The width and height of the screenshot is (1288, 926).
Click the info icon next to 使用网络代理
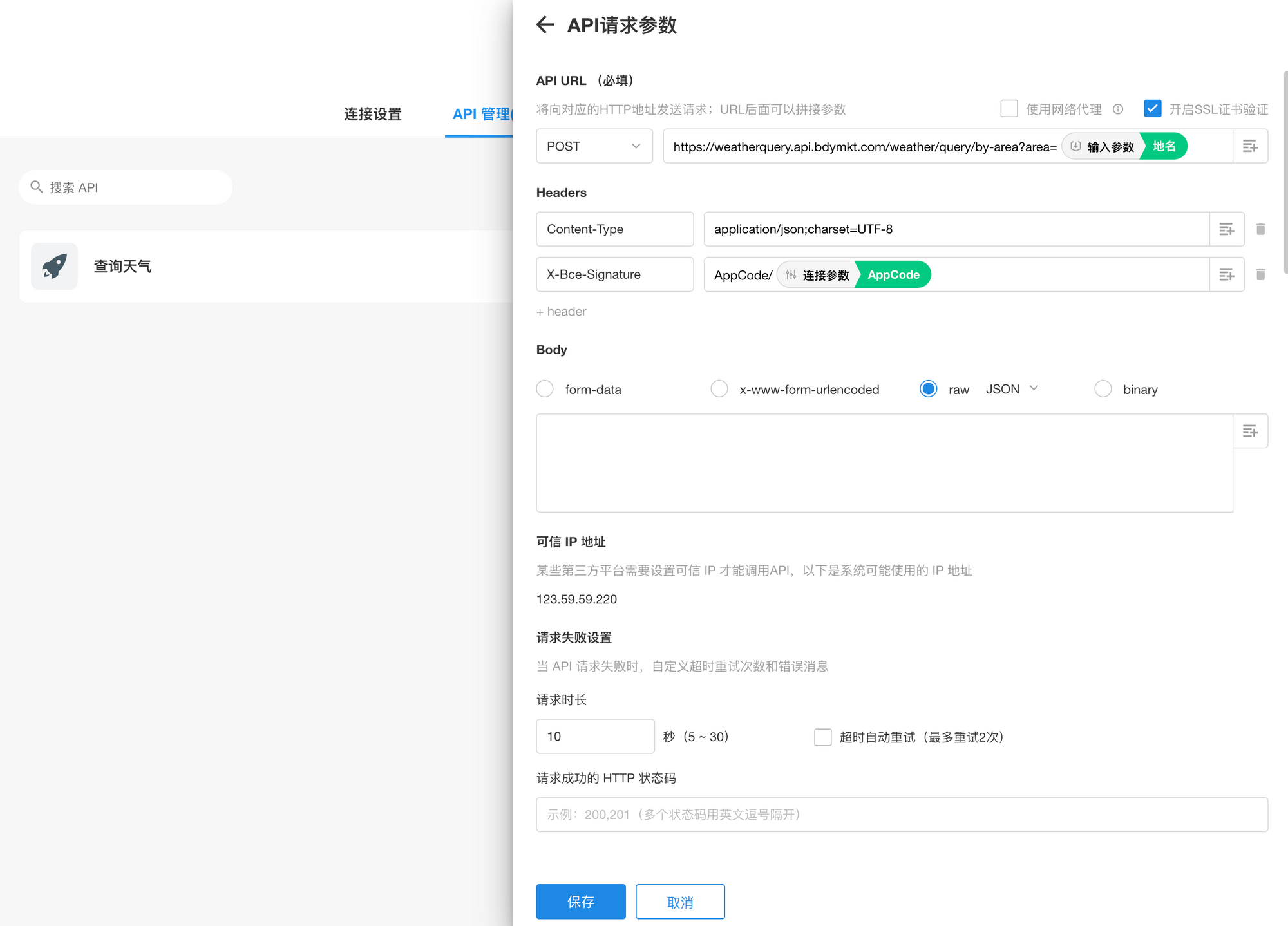tap(1117, 109)
